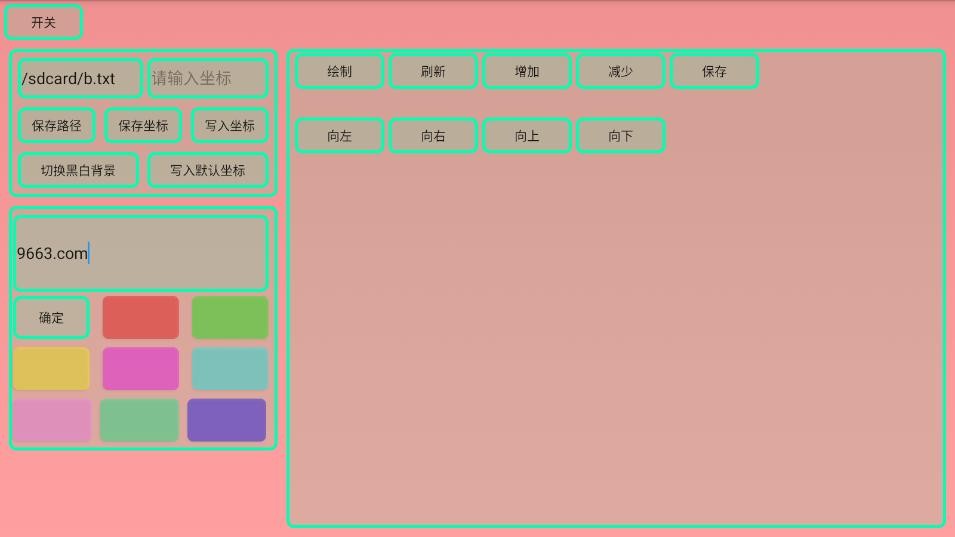Move down with the 向下 button
This screenshot has width=955, height=537.
[x=620, y=136]
